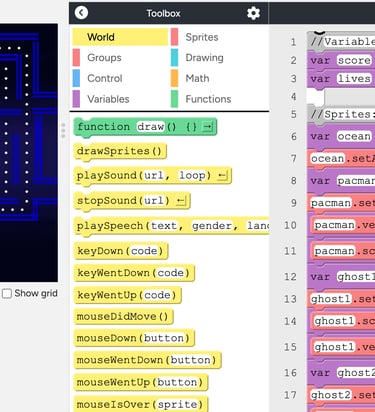The width and height of the screenshot is (375, 412).
Task: Select the var score block
Action: tap(341, 60)
